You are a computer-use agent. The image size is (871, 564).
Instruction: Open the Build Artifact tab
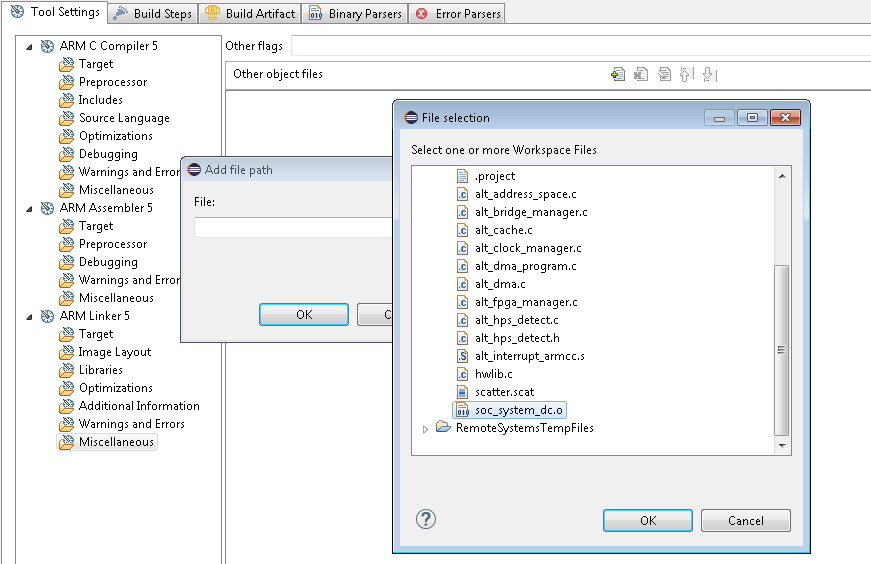click(x=250, y=13)
